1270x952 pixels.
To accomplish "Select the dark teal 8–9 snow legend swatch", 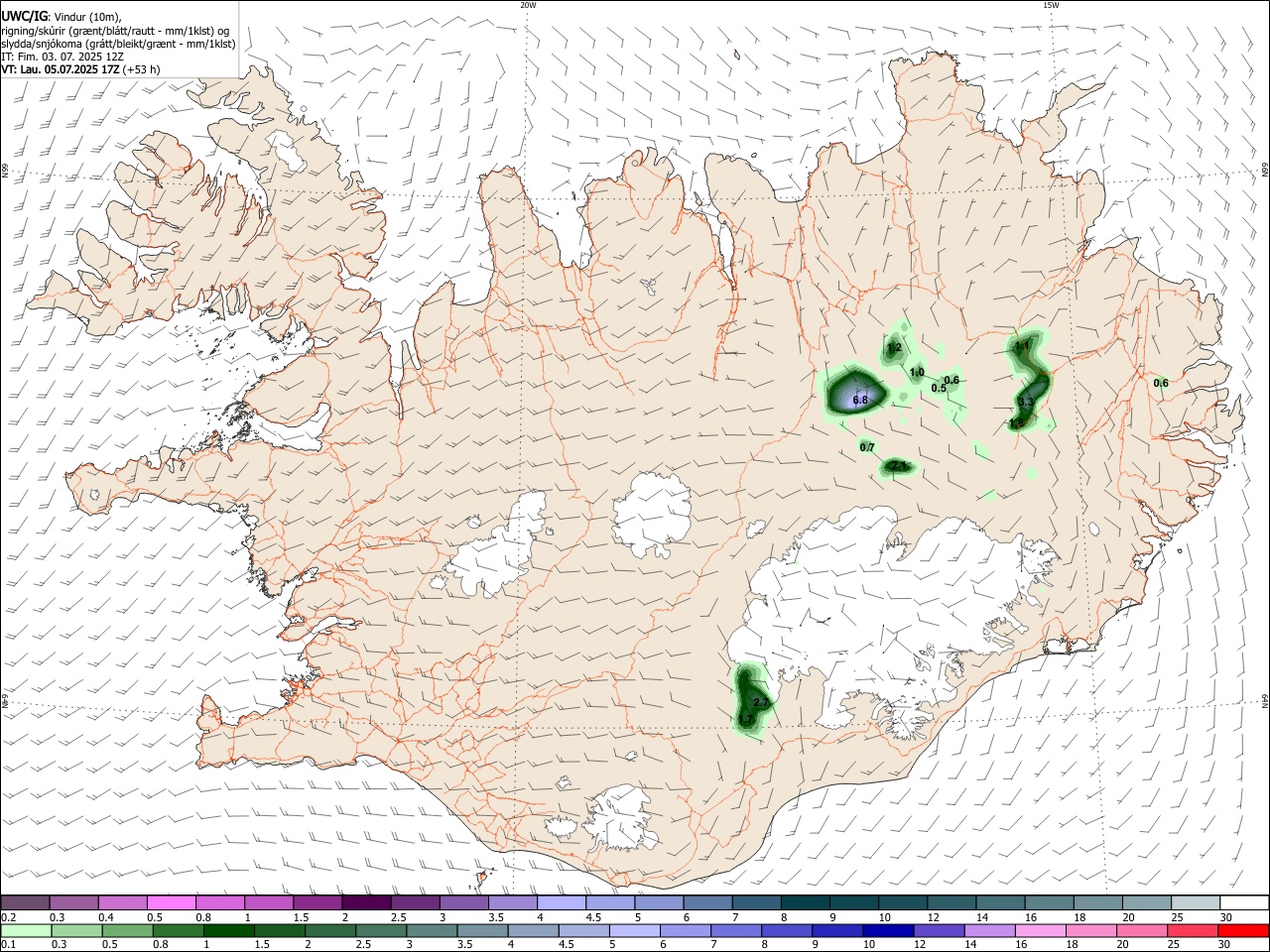I will point(805,902).
